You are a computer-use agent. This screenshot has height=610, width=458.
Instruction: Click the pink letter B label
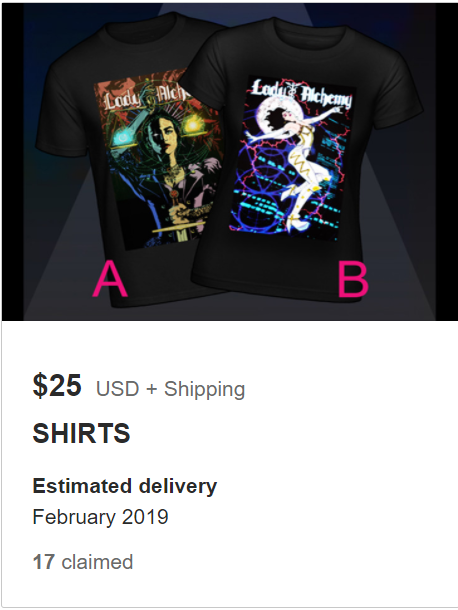[x=353, y=279]
